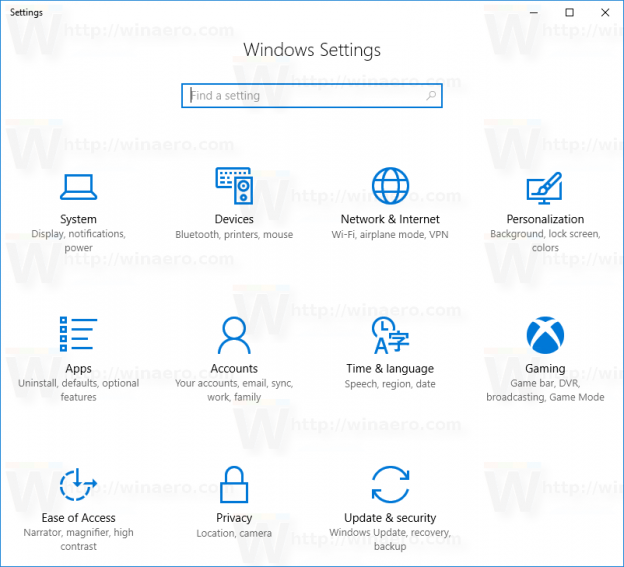
Task: Select the Personalization paintbrush icon
Action: click(x=545, y=187)
